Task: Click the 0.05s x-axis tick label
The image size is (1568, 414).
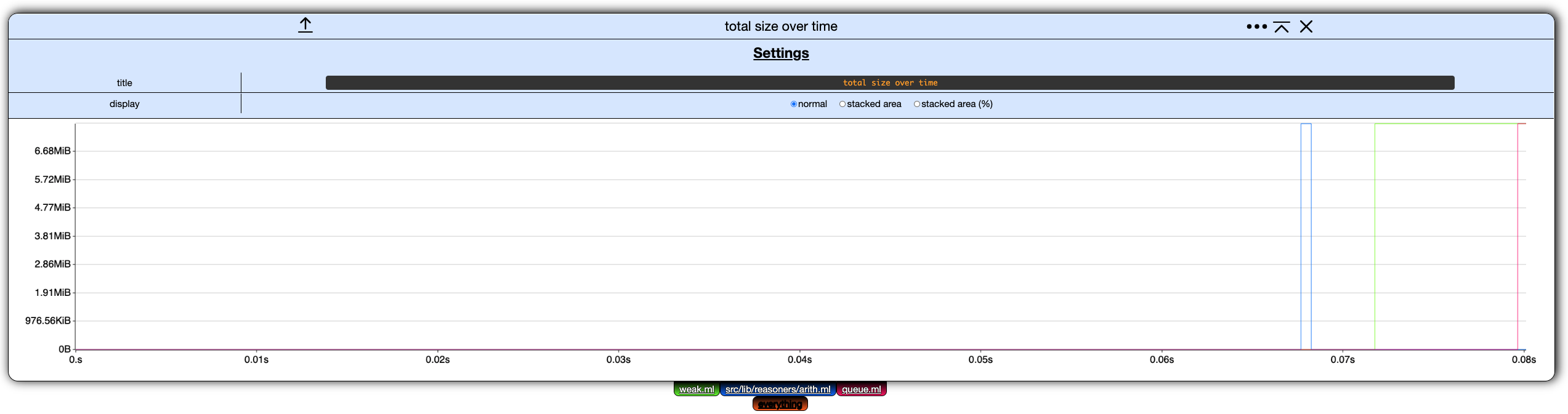Action: click(x=980, y=360)
